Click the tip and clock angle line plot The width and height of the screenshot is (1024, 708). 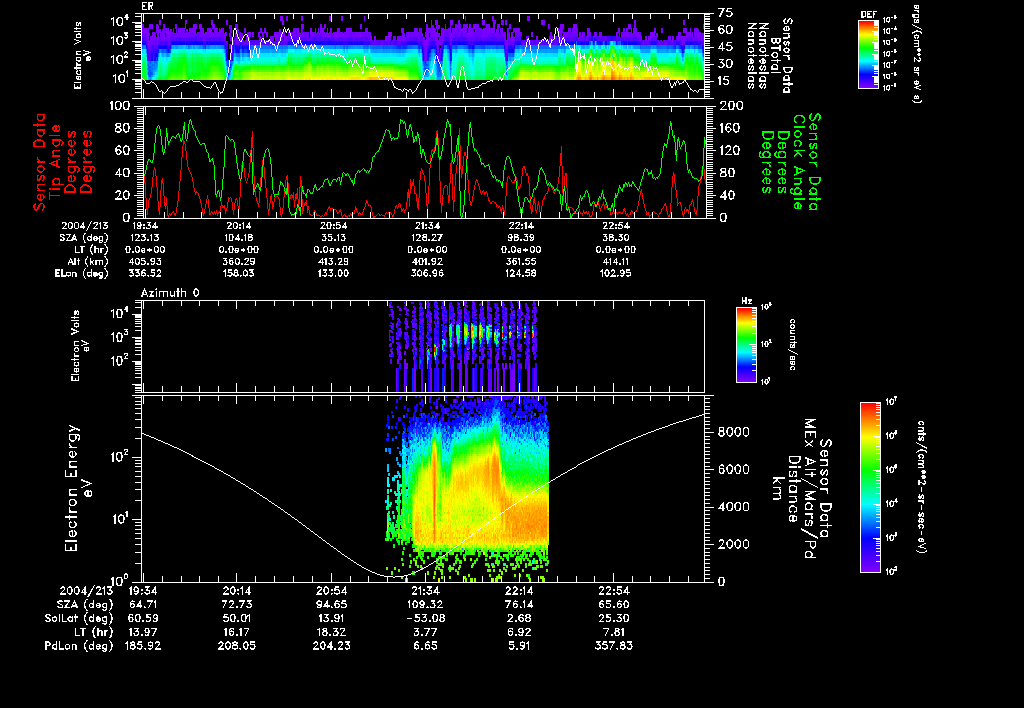click(x=423, y=161)
